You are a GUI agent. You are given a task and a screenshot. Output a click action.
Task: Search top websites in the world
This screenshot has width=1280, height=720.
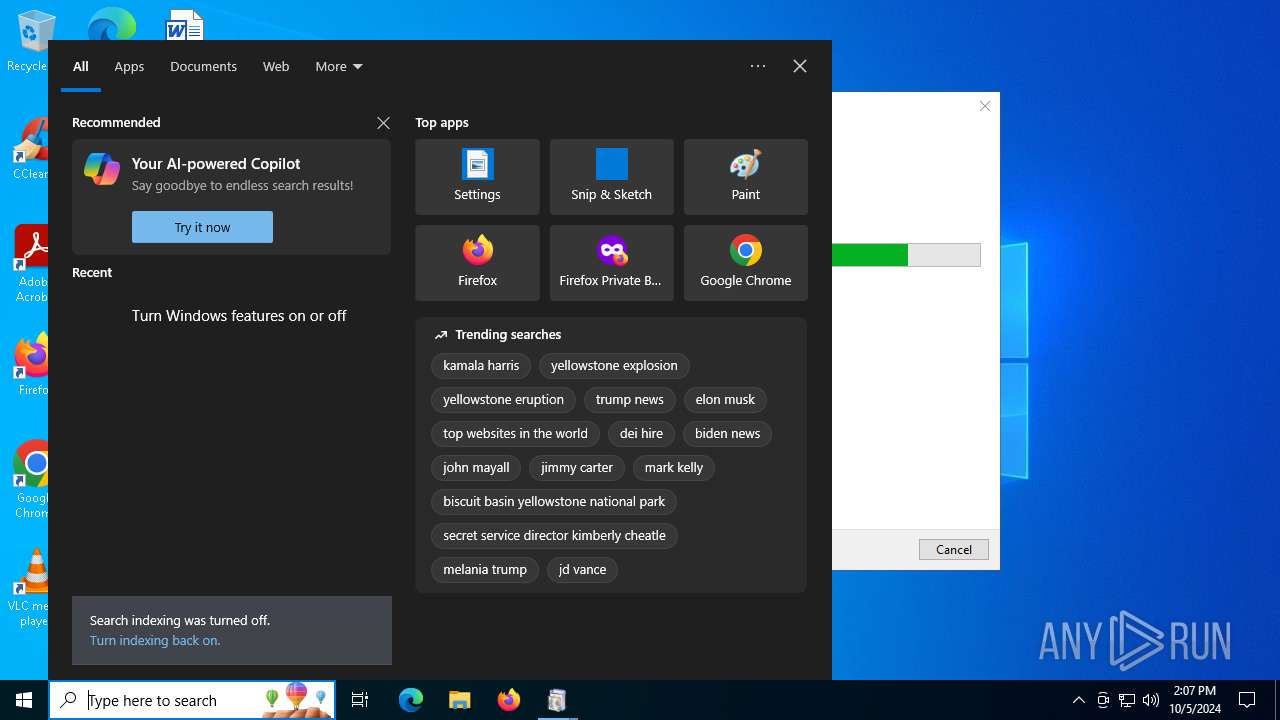[x=515, y=434]
